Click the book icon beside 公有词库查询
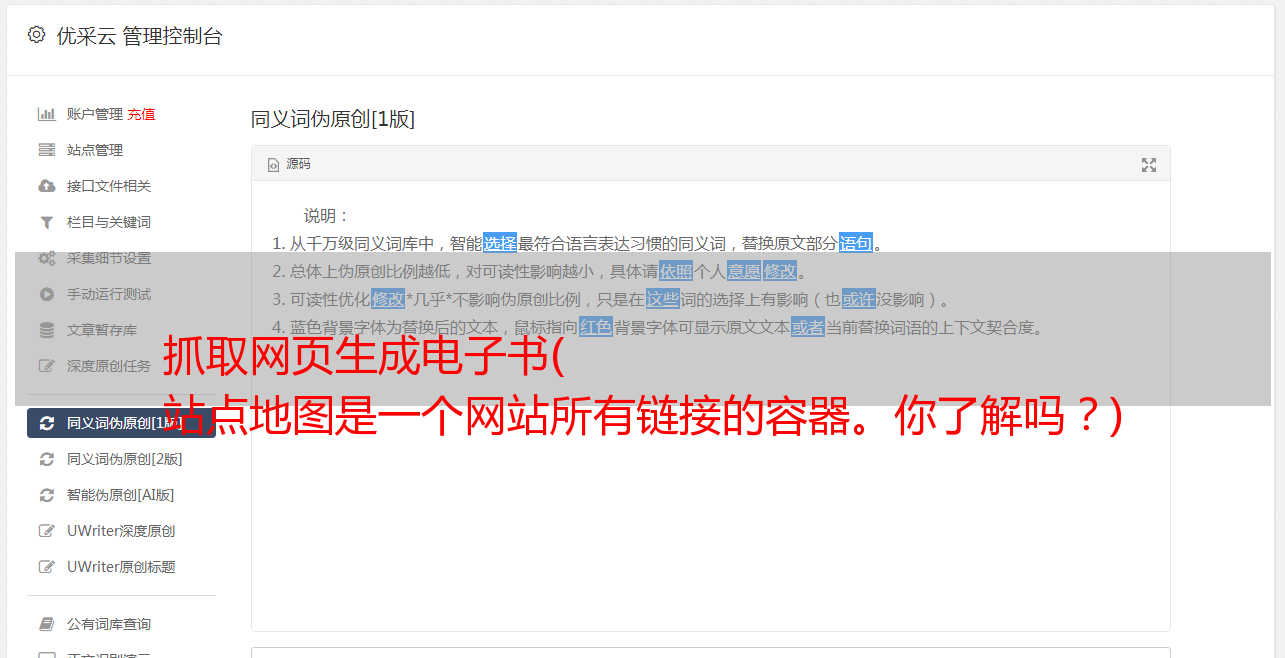 pyautogui.click(x=46, y=624)
